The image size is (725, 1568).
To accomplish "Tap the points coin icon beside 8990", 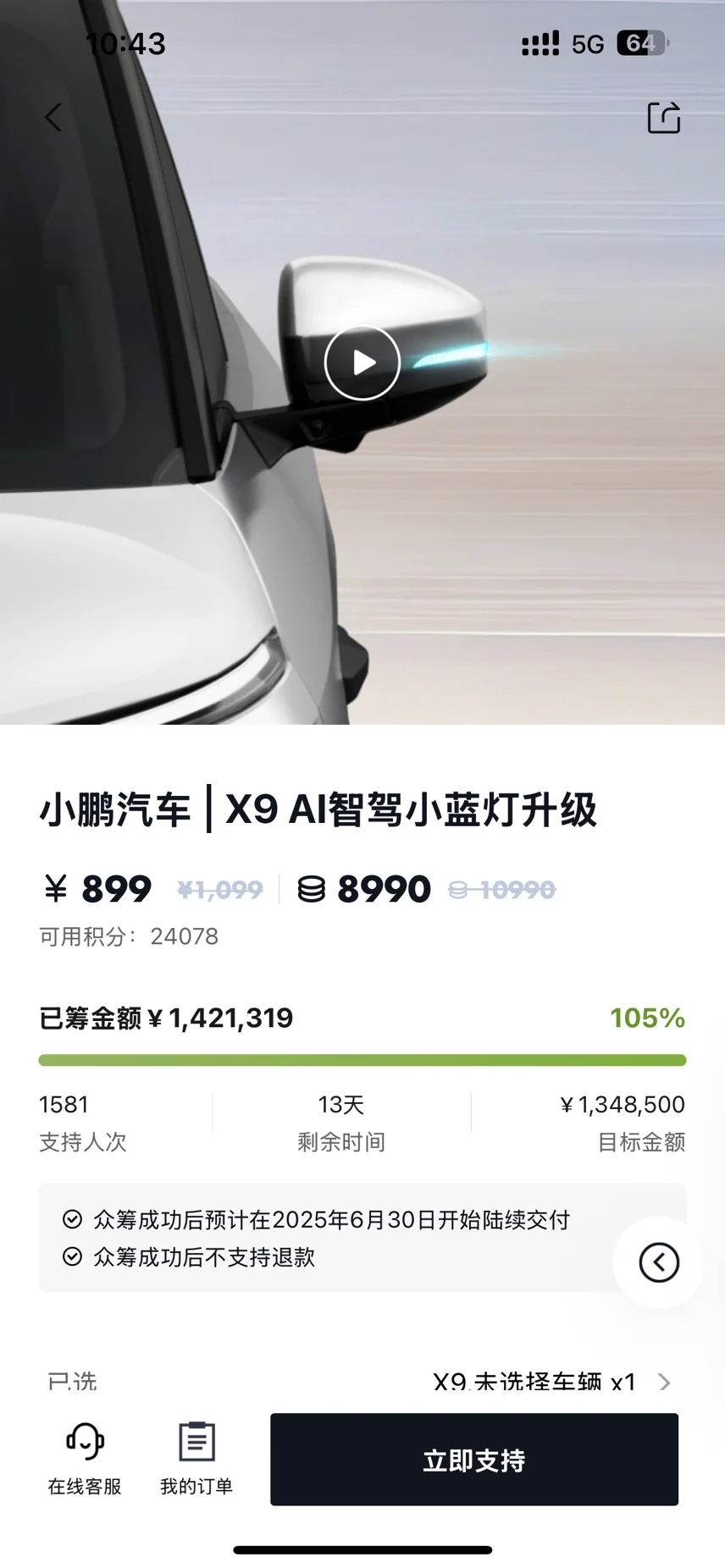I will (x=312, y=890).
